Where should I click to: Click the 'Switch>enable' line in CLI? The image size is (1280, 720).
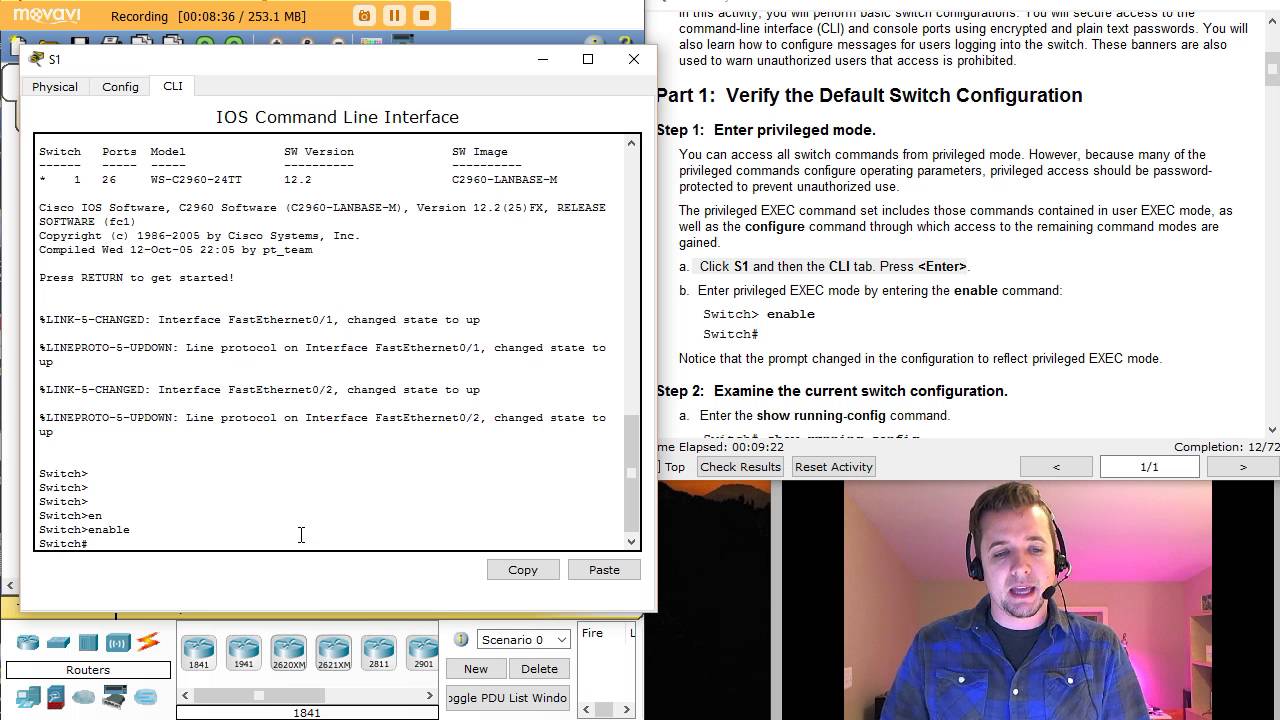tap(84, 530)
